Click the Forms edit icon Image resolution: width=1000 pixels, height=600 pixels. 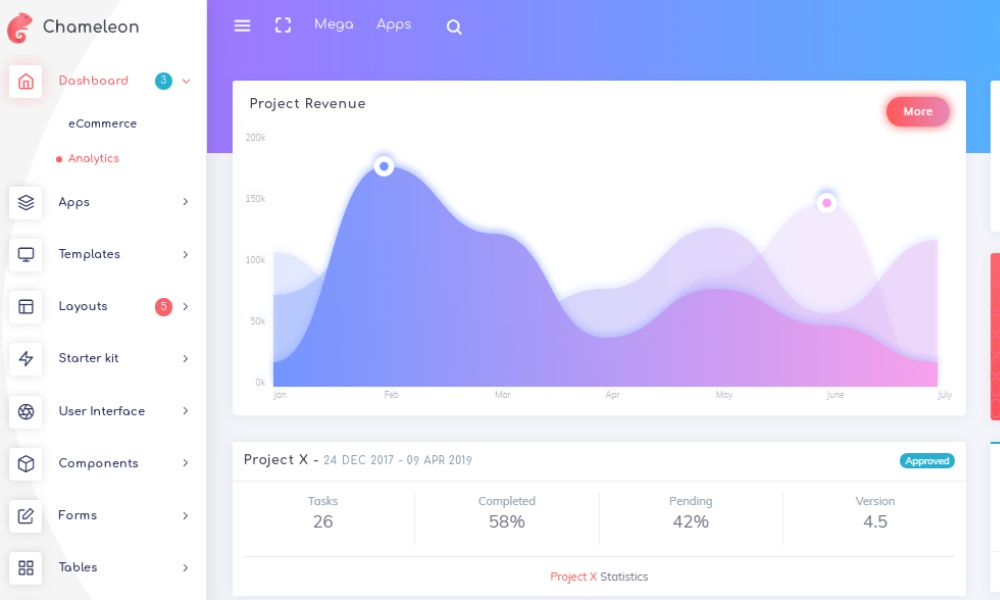point(26,516)
